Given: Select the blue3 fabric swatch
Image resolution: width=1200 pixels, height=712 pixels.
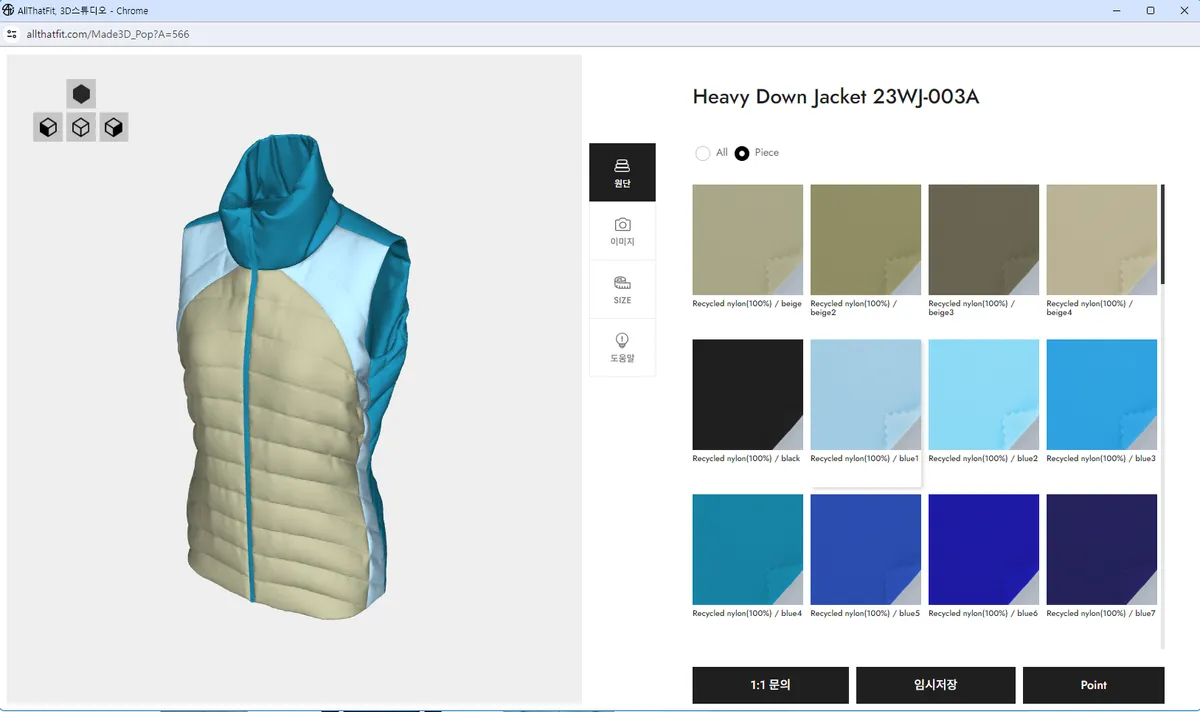Looking at the screenshot, I should click(x=1102, y=394).
